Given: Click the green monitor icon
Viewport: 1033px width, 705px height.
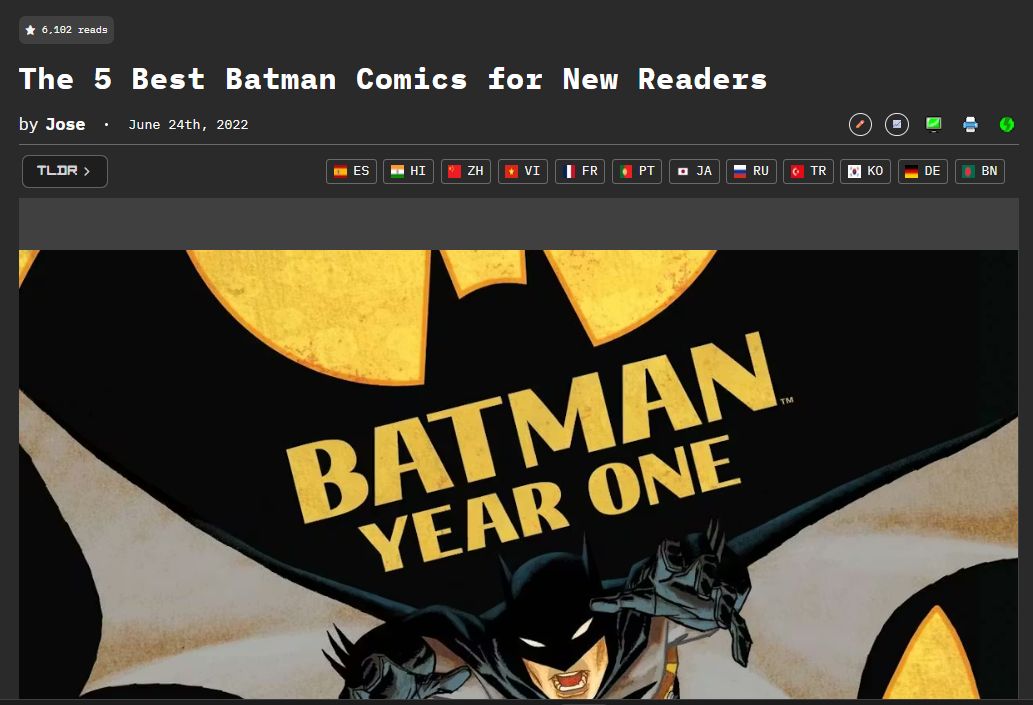Looking at the screenshot, I should pyautogui.click(x=934, y=125).
